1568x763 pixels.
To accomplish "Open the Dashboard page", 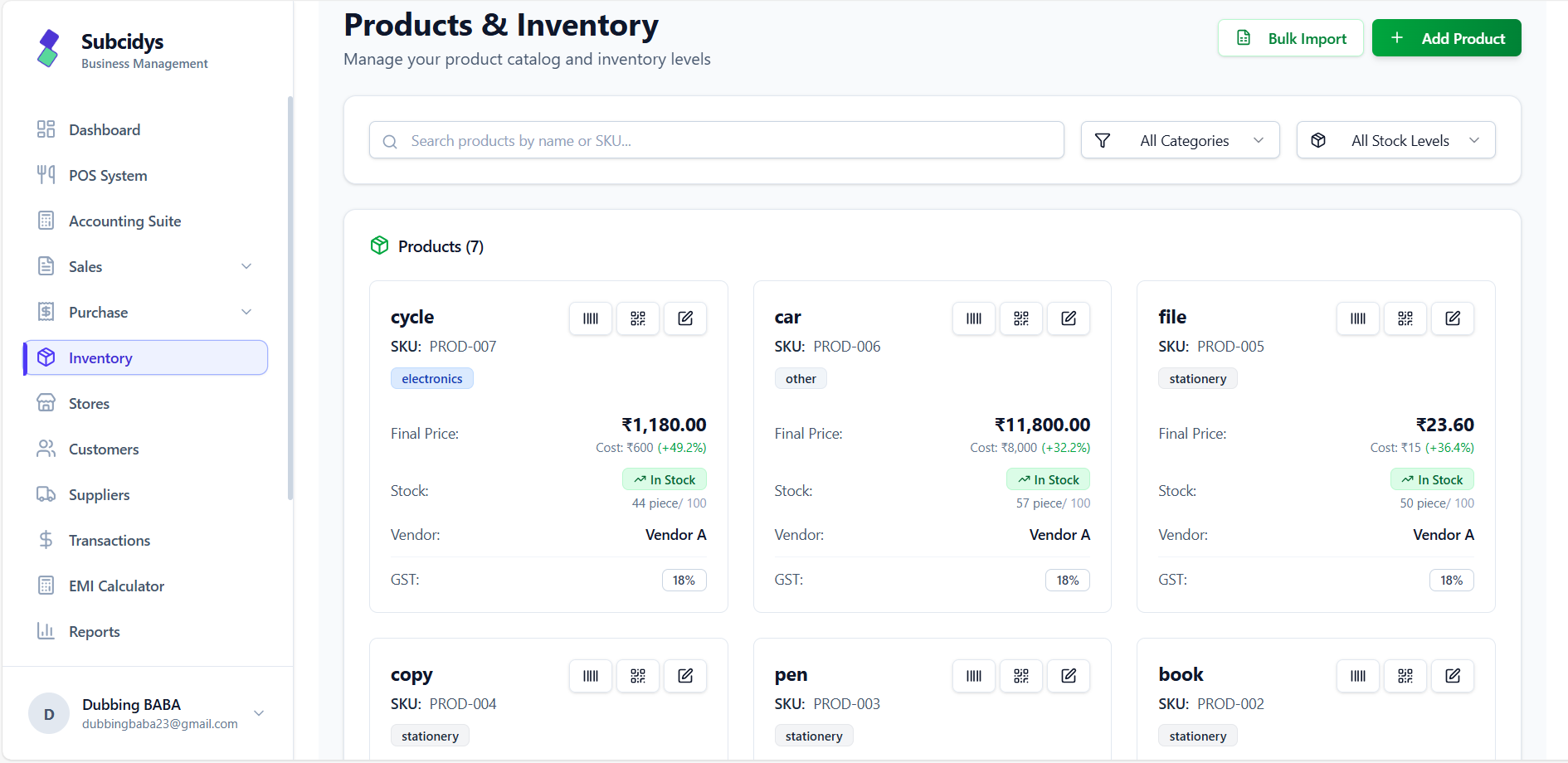I will [145, 129].
